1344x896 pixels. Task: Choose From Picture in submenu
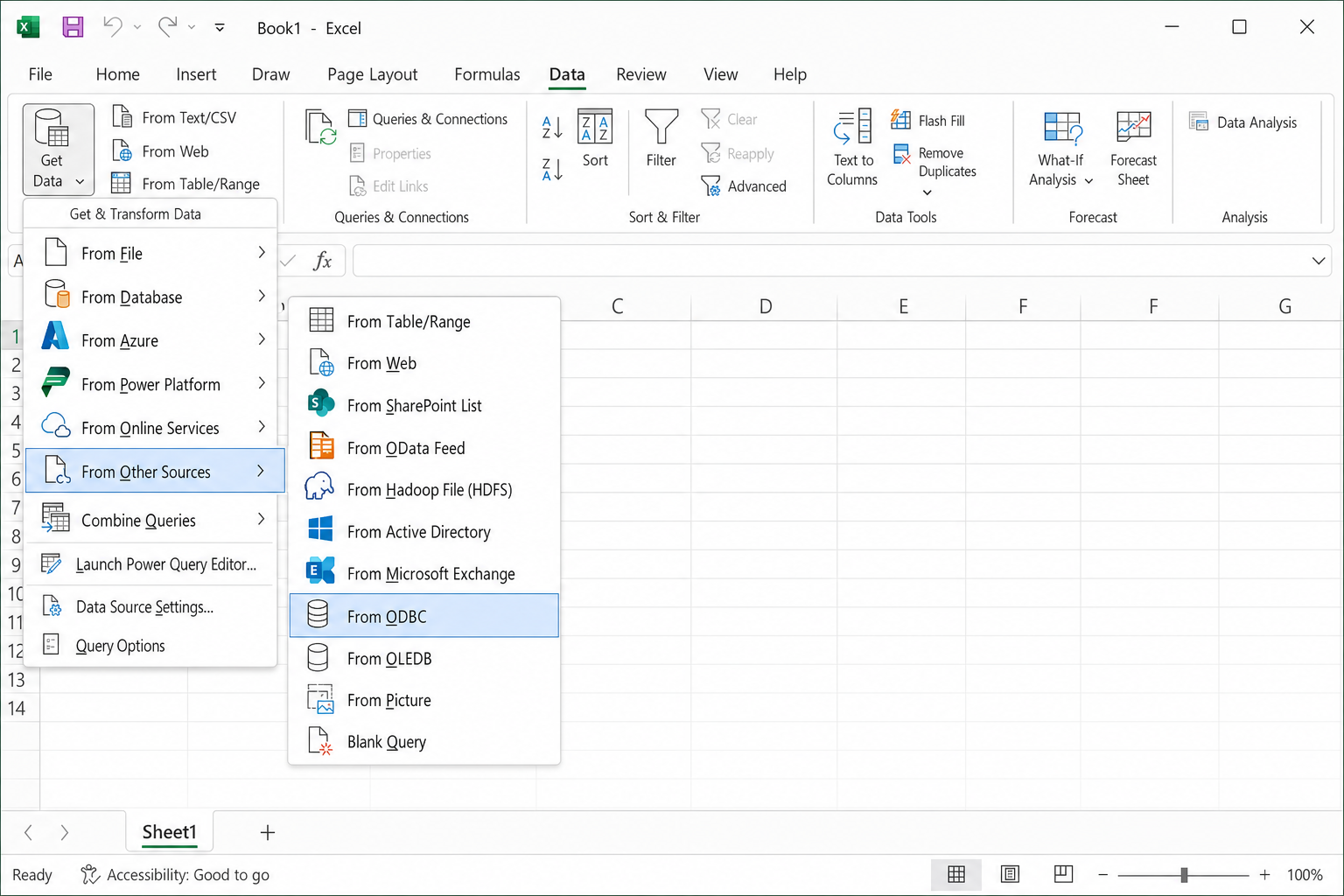[x=423, y=700]
